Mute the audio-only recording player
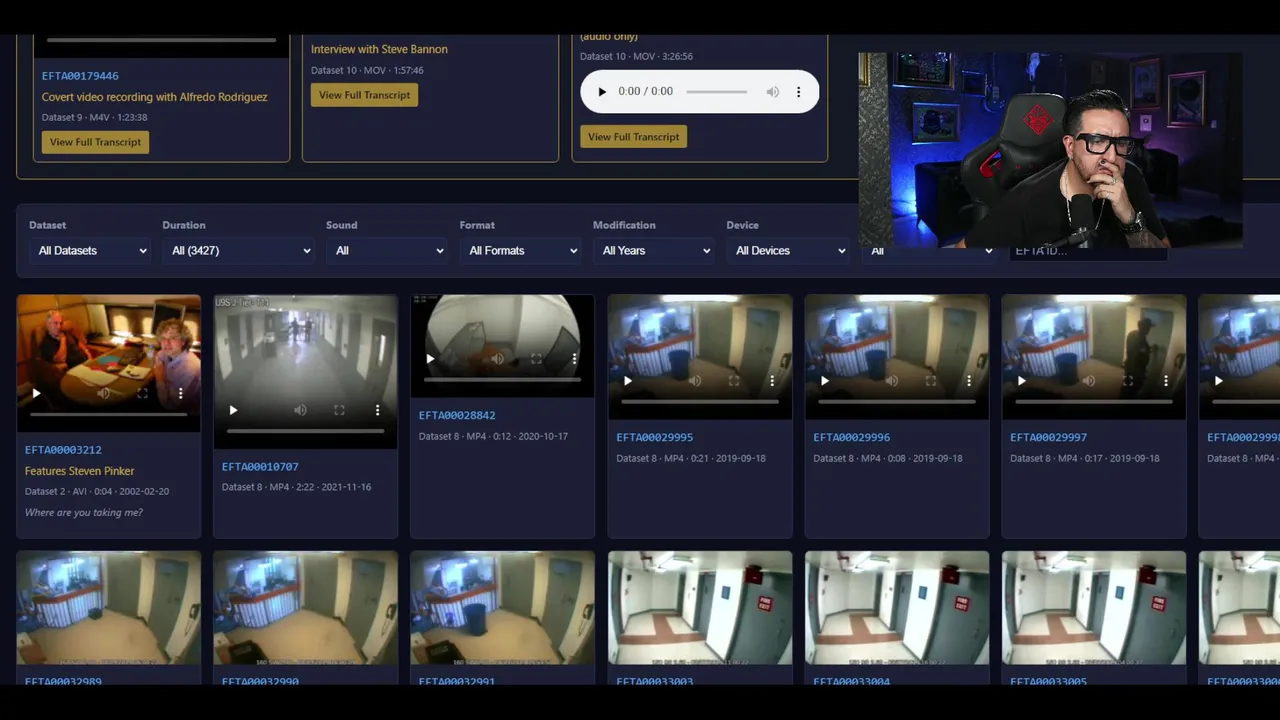Viewport: 1280px width, 720px height. (773, 92)
